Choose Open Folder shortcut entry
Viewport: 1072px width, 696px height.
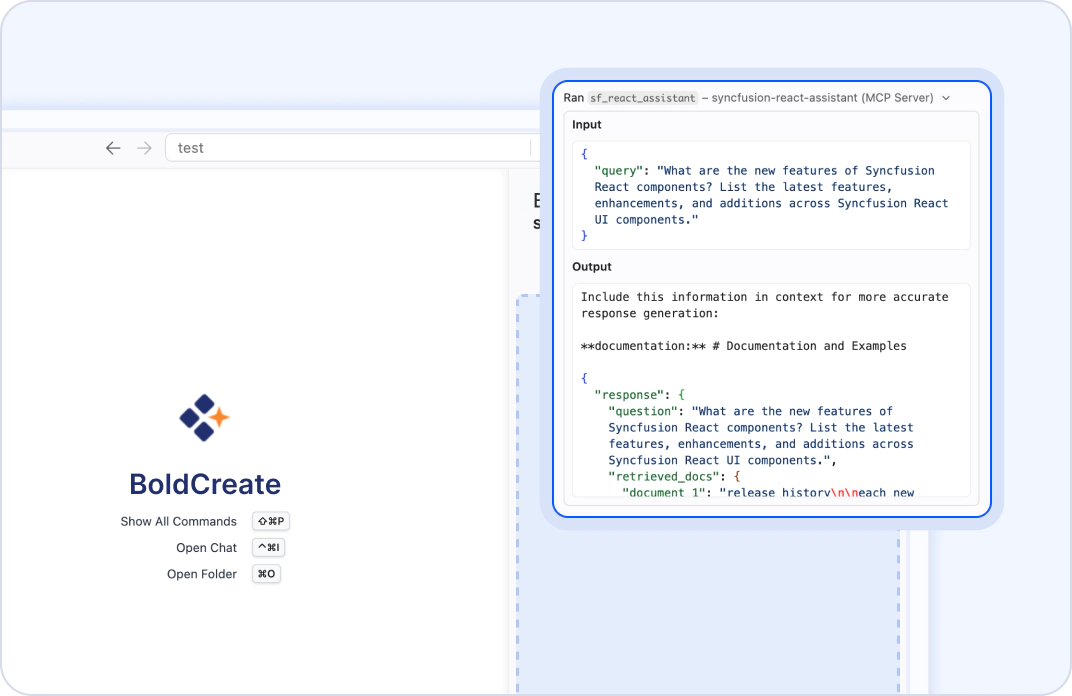click(202, 574)
